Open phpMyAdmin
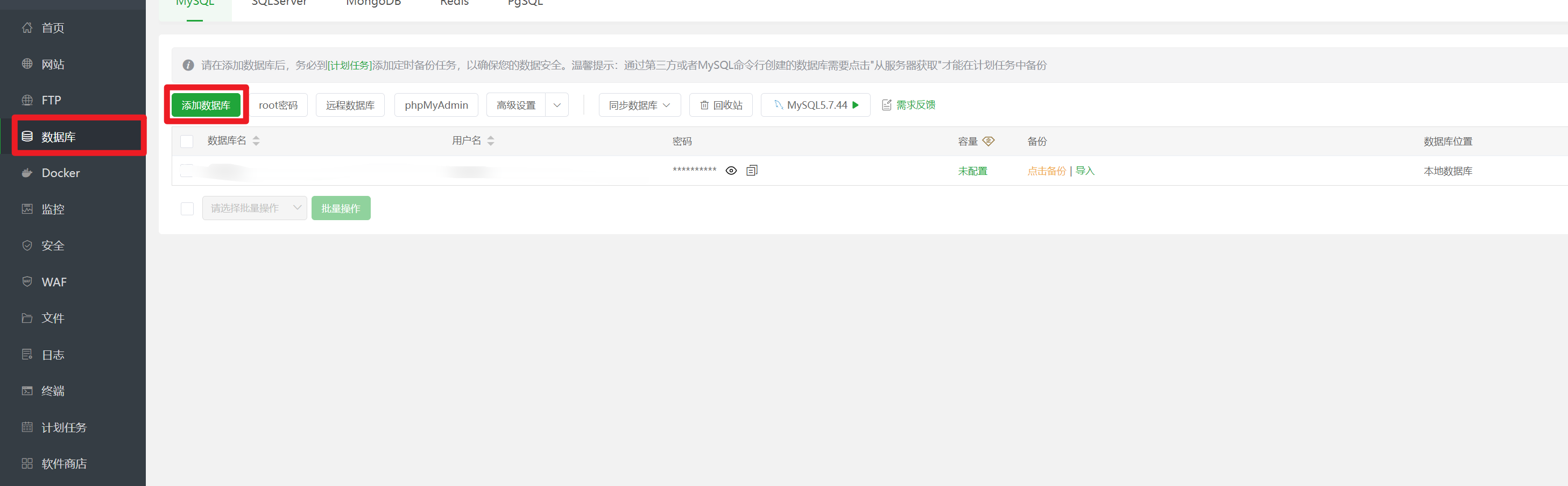This screenshot has width=1568, height=486. [x=436, y=105]
